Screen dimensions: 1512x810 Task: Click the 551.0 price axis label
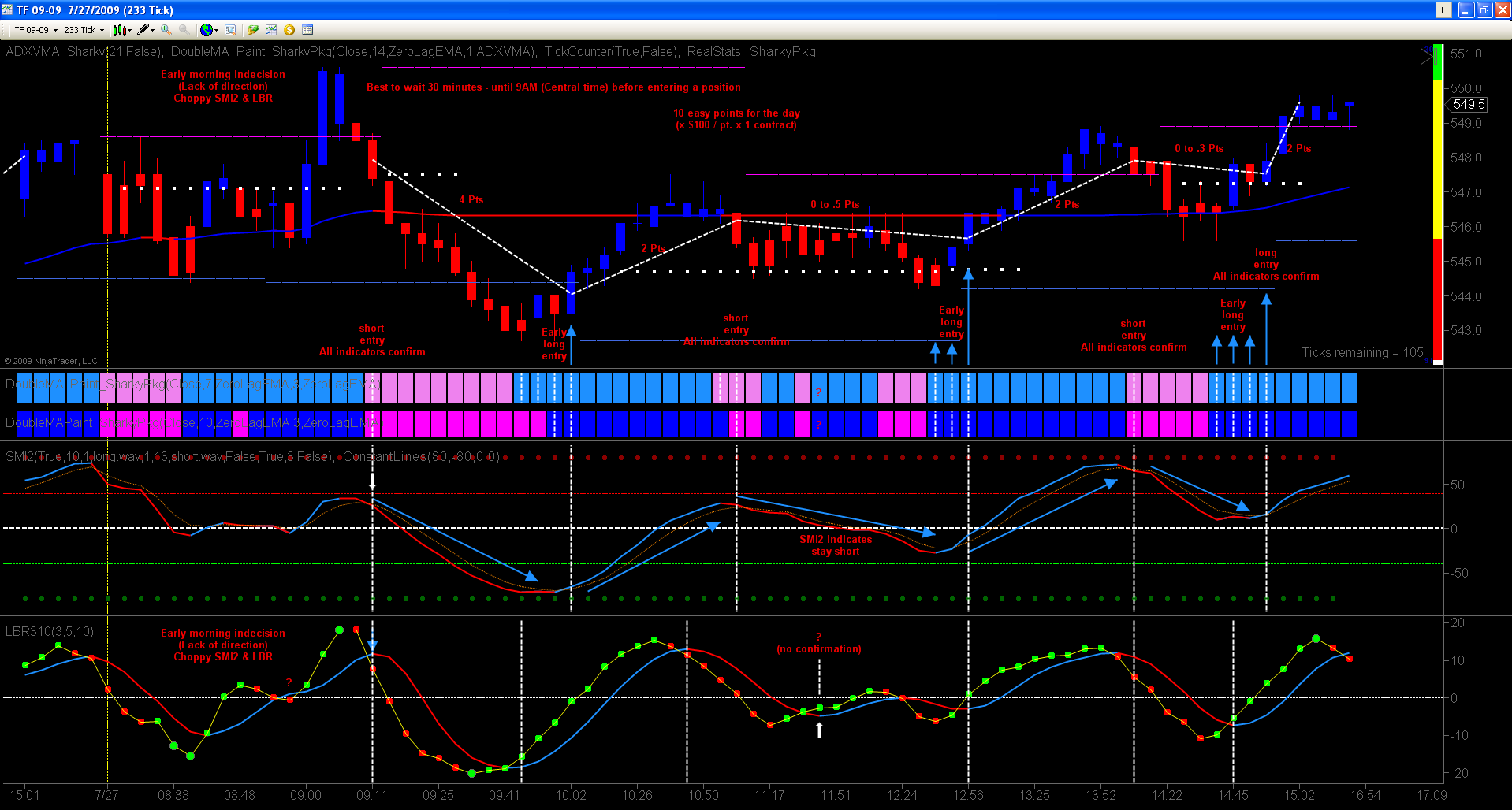[1466, 54]
